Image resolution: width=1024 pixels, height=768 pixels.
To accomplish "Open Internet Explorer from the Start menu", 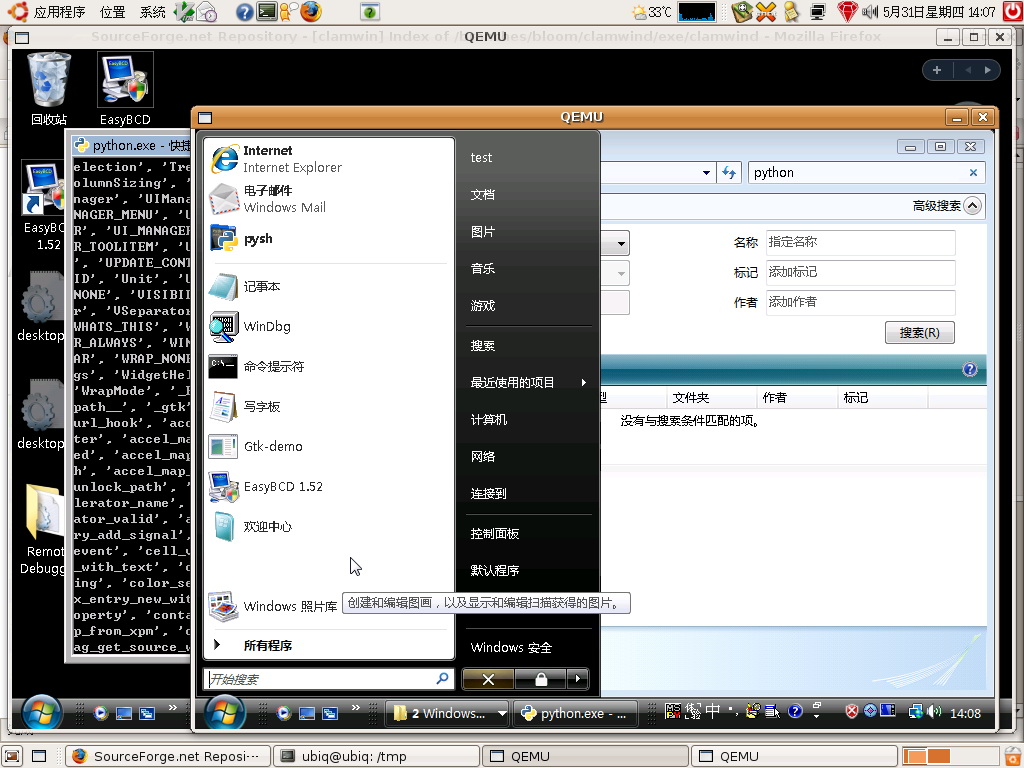I will pos(328,159).
